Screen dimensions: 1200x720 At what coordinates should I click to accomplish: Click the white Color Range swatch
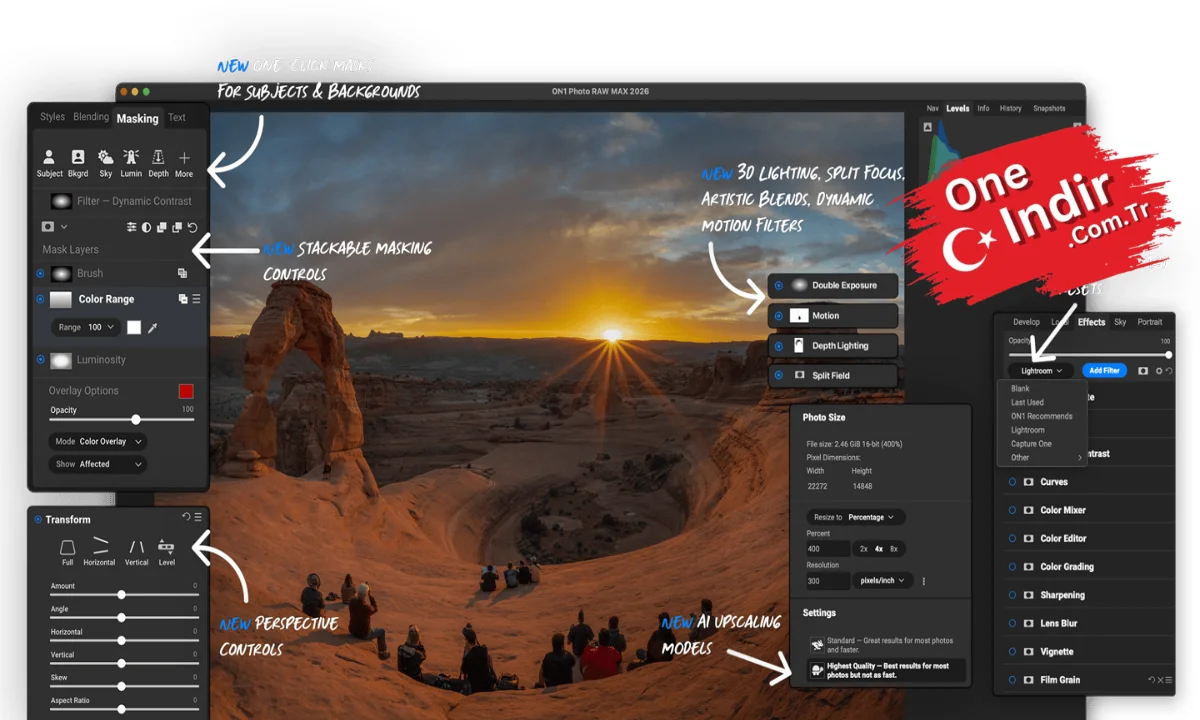coord(134,327)
